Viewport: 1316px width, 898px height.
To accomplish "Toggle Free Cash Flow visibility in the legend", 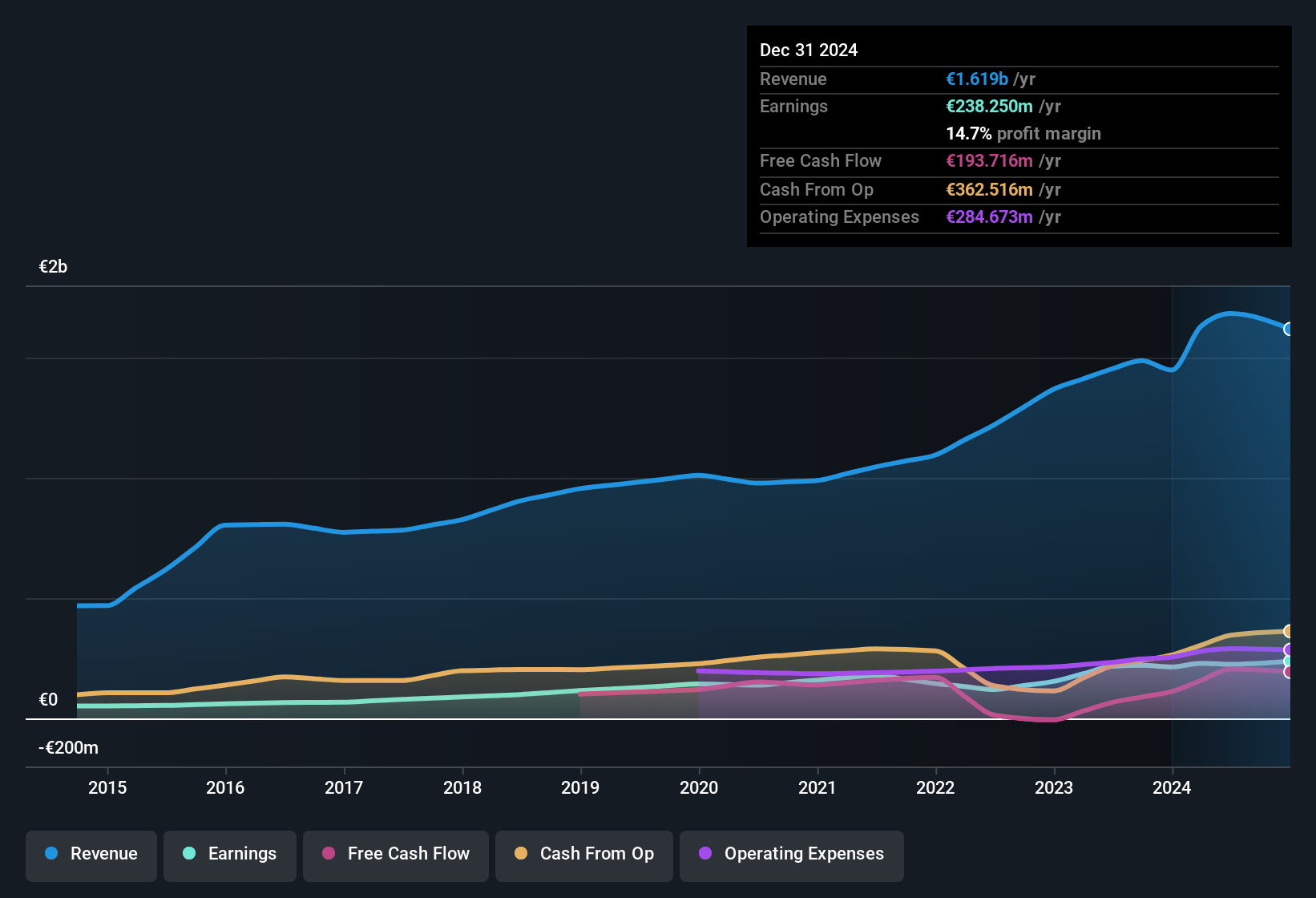I will (395, 855).
